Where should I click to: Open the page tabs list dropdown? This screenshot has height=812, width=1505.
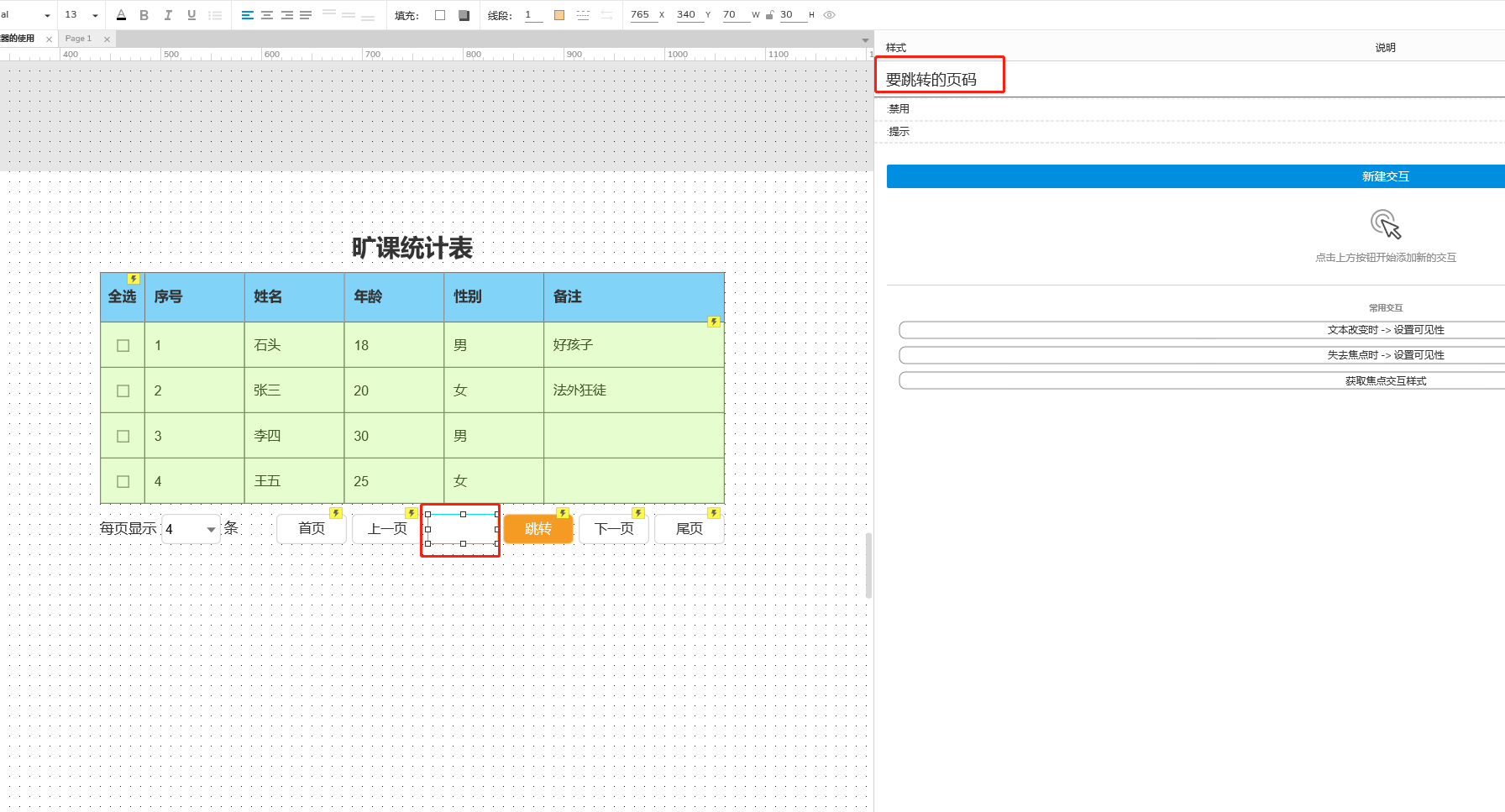click(865, 40)
